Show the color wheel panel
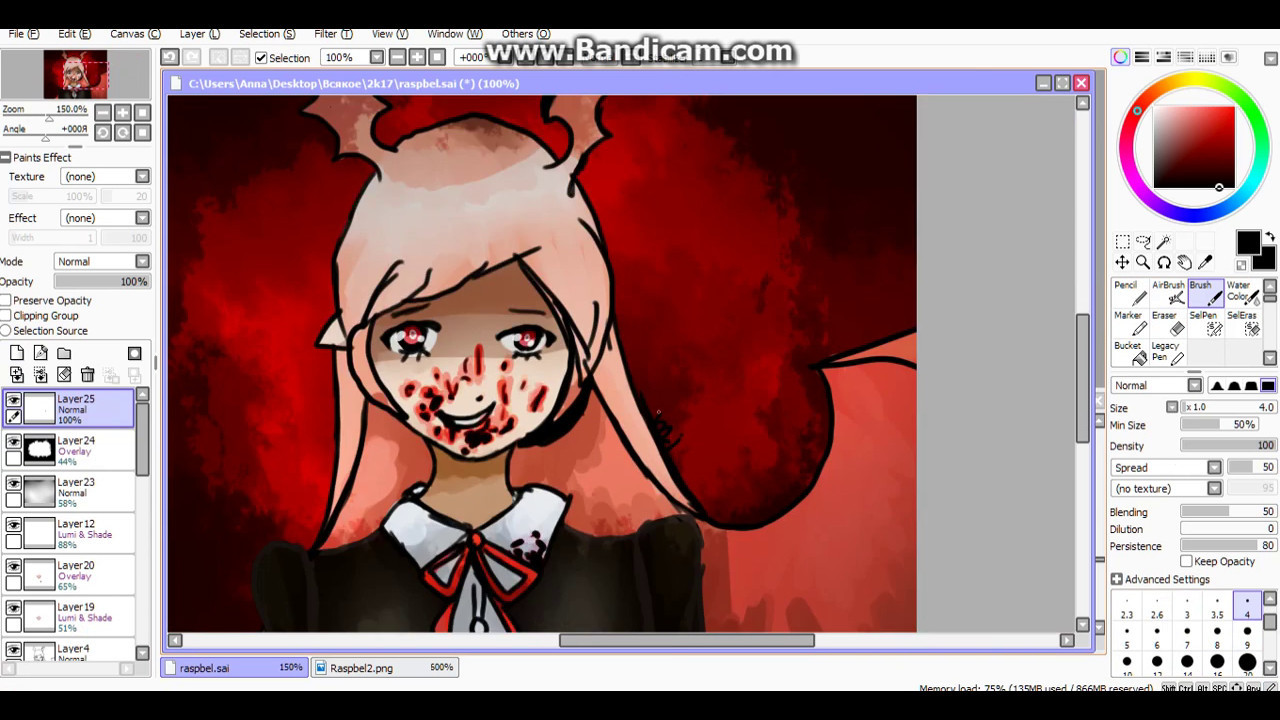Viewport: 1280px width, 720px height. coord(1120,57)
